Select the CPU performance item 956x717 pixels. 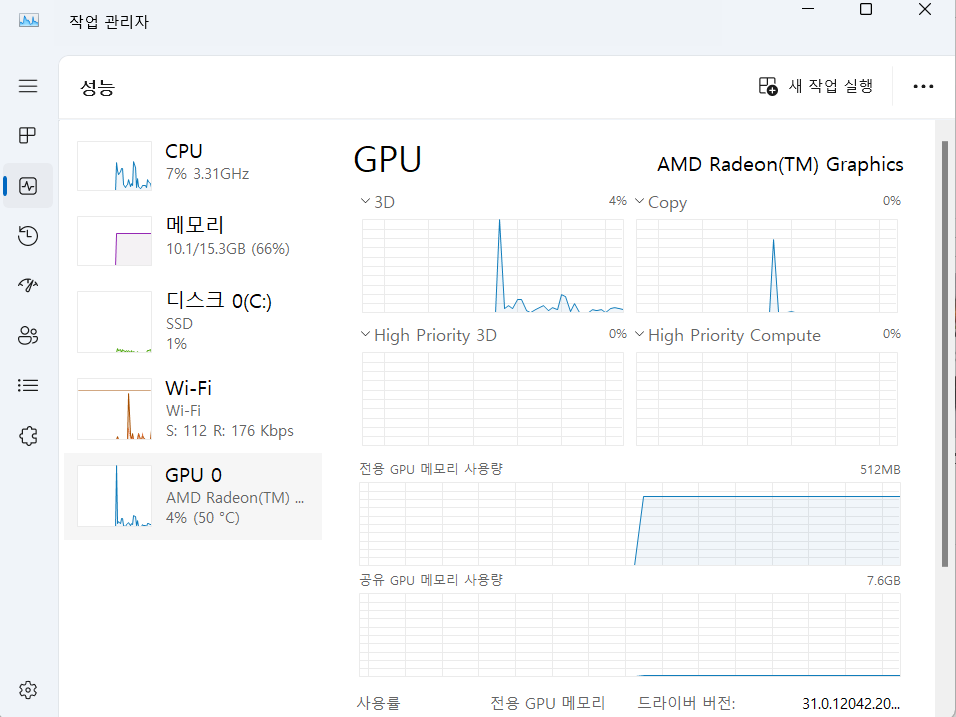coord(193,166)
